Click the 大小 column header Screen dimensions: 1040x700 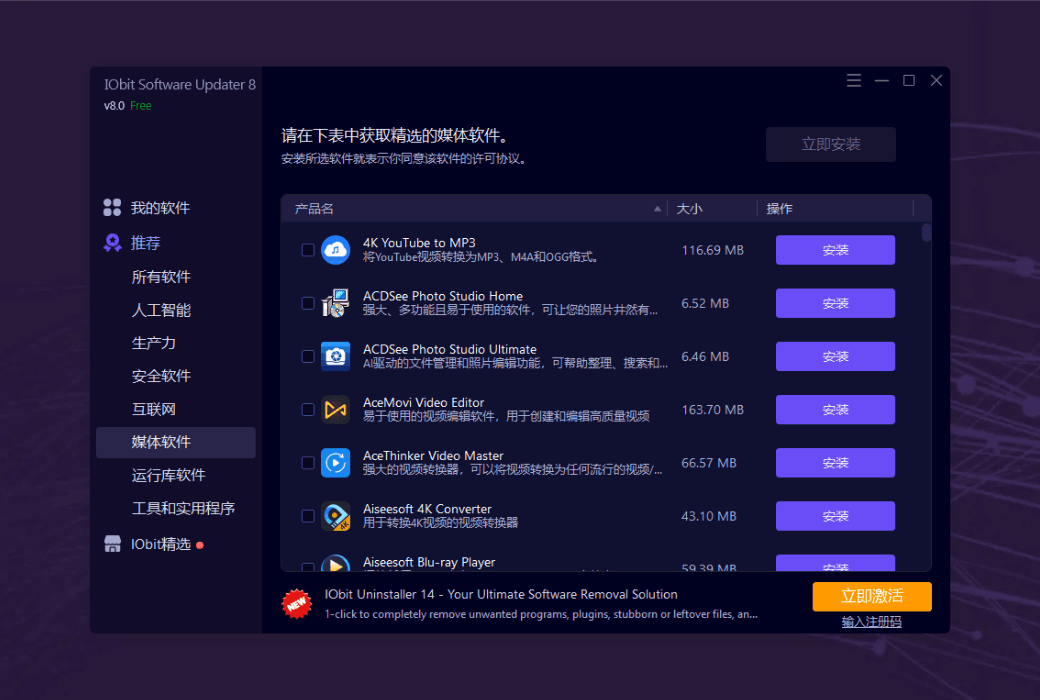689,209
